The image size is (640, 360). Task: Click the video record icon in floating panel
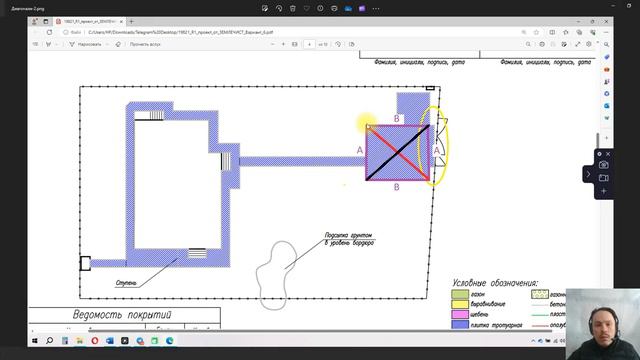tap(604, 178)
